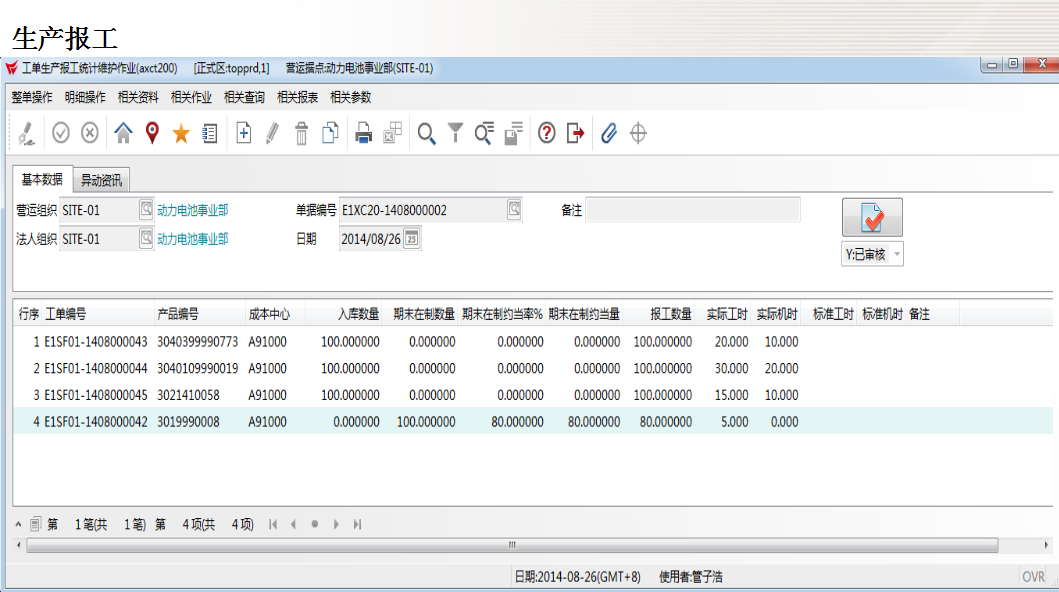
Task: Open the 相关查询 menu
Action: [x=244, y=97]
